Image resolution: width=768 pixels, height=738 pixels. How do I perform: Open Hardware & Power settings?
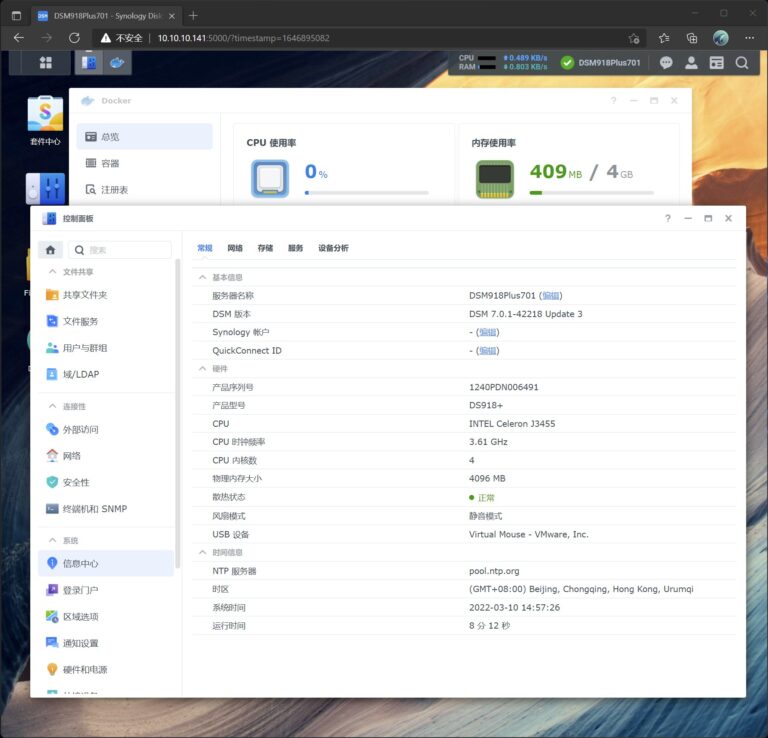106,669
